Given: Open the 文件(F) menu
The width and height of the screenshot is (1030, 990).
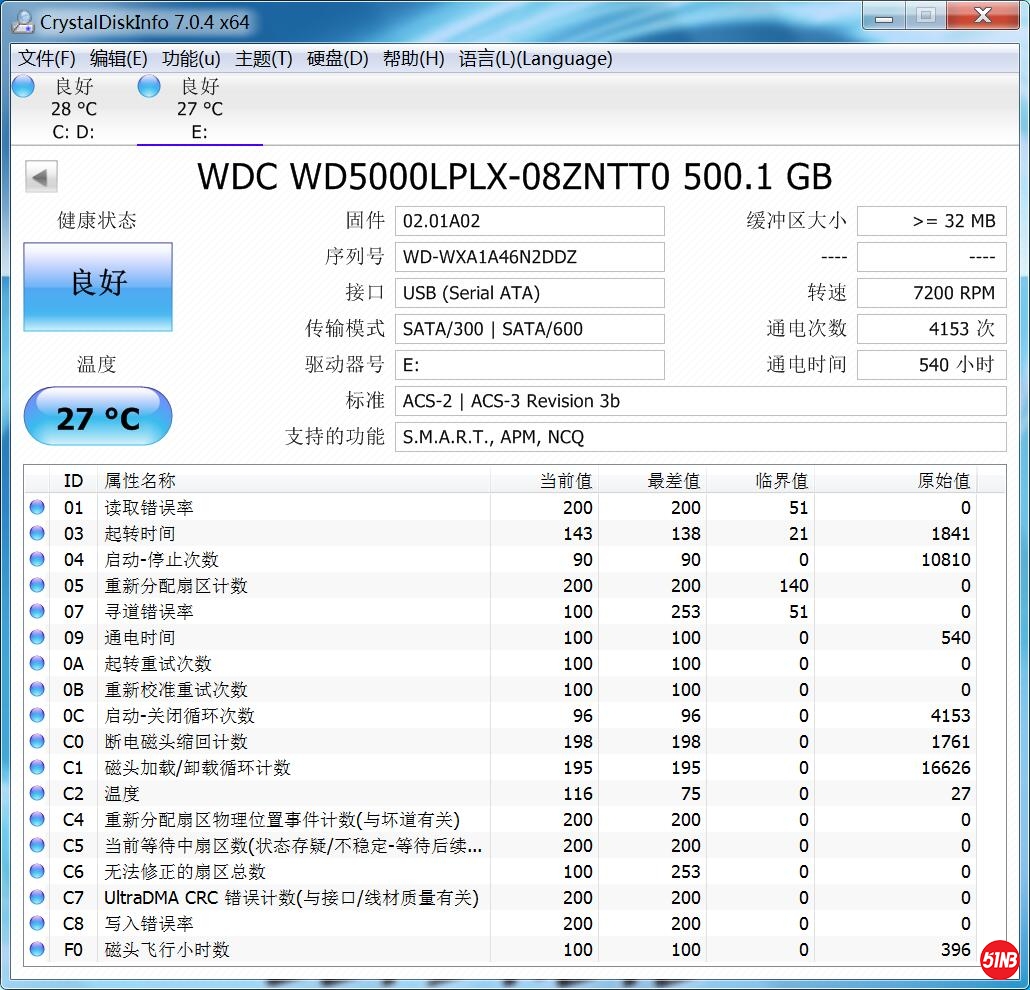Looking at the screenshot, I should click(x=47, y=59).
